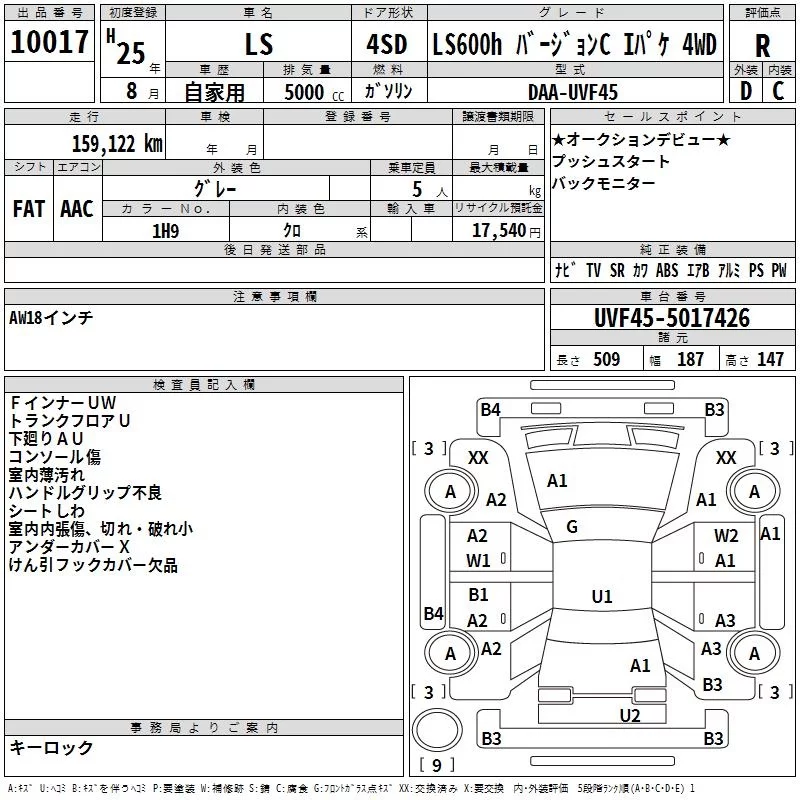
Task: Select the B1 mark on the car diagram
Action: (x=478, y=595)
